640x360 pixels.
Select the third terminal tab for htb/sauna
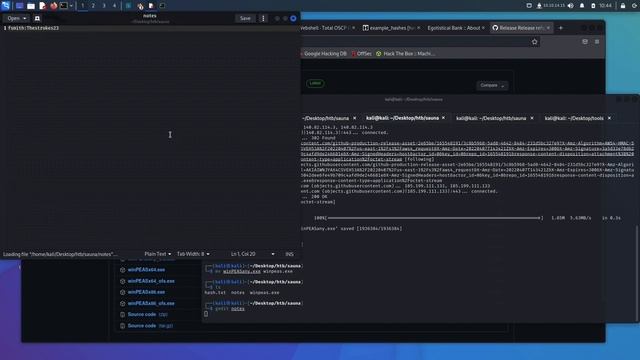[x=491, y=118]
